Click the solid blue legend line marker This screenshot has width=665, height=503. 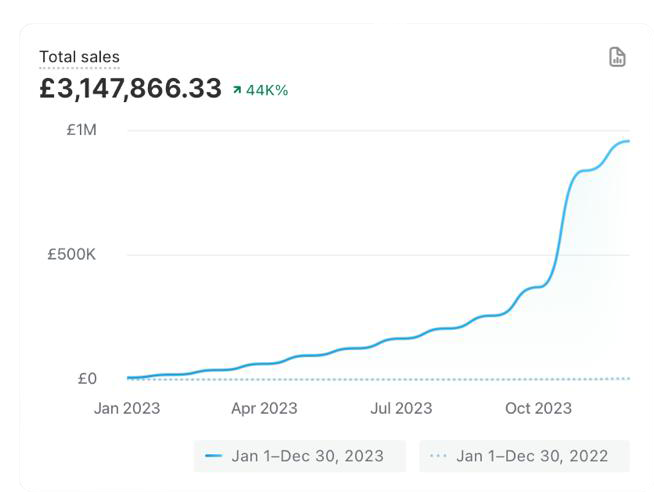[213, 456]
